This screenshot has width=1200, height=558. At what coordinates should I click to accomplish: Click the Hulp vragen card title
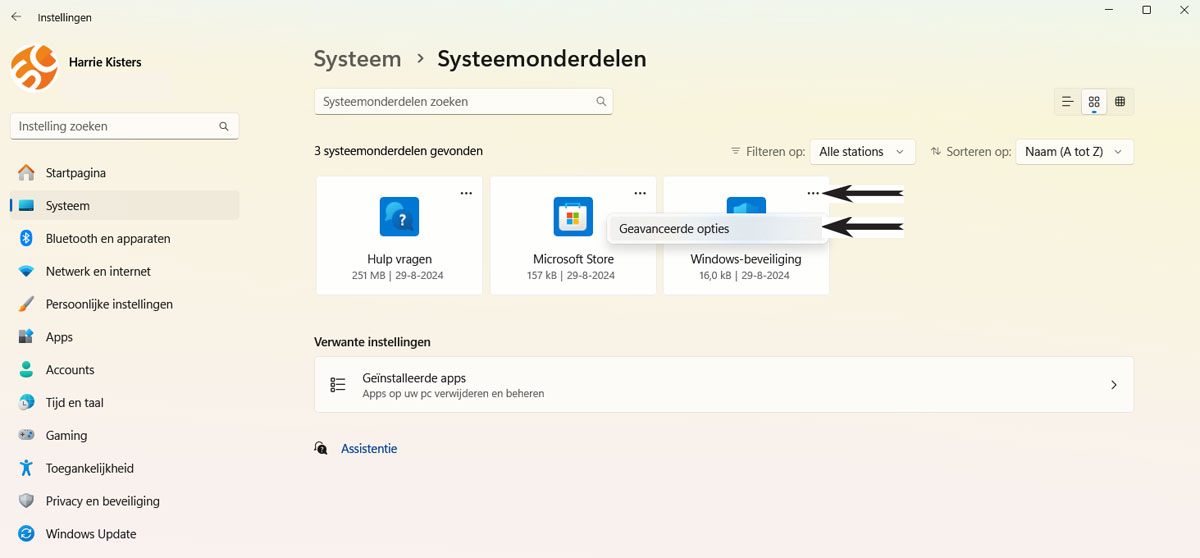(x=399, y=259)
